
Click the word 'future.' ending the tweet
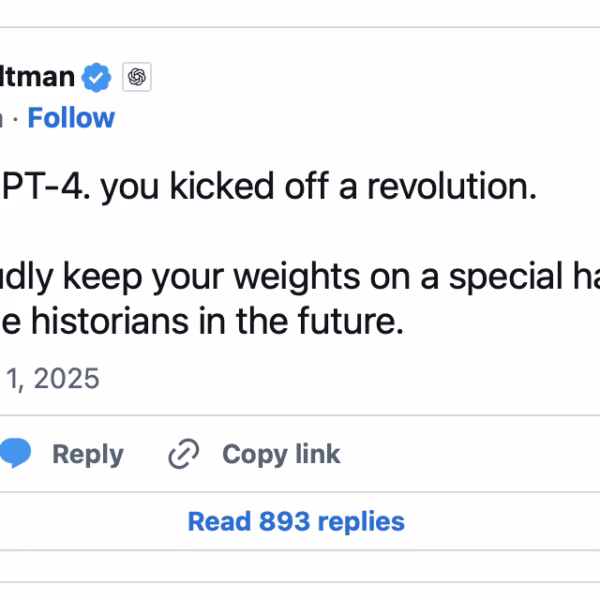(350, 321)
